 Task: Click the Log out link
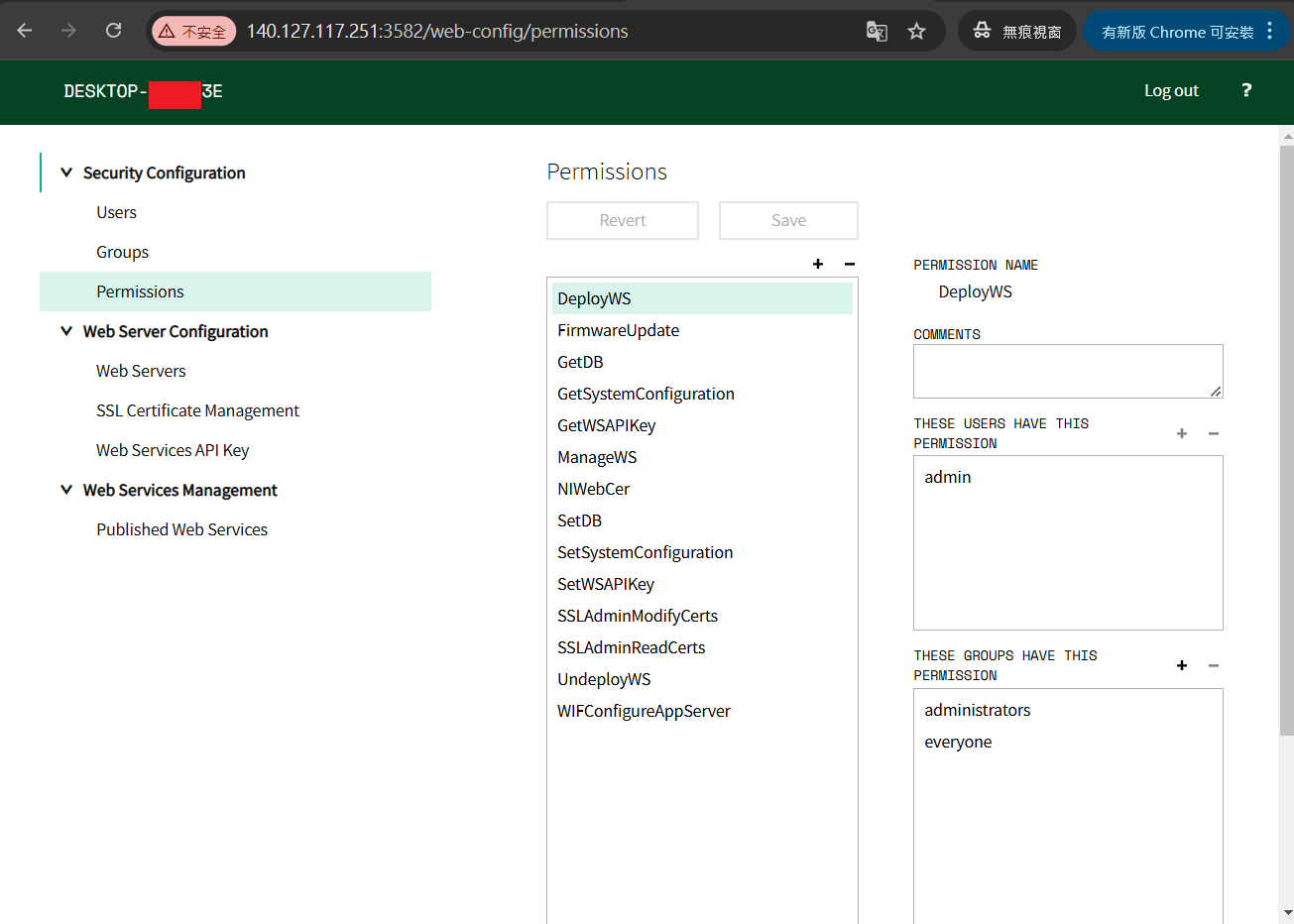click(x=1171, y=90)
